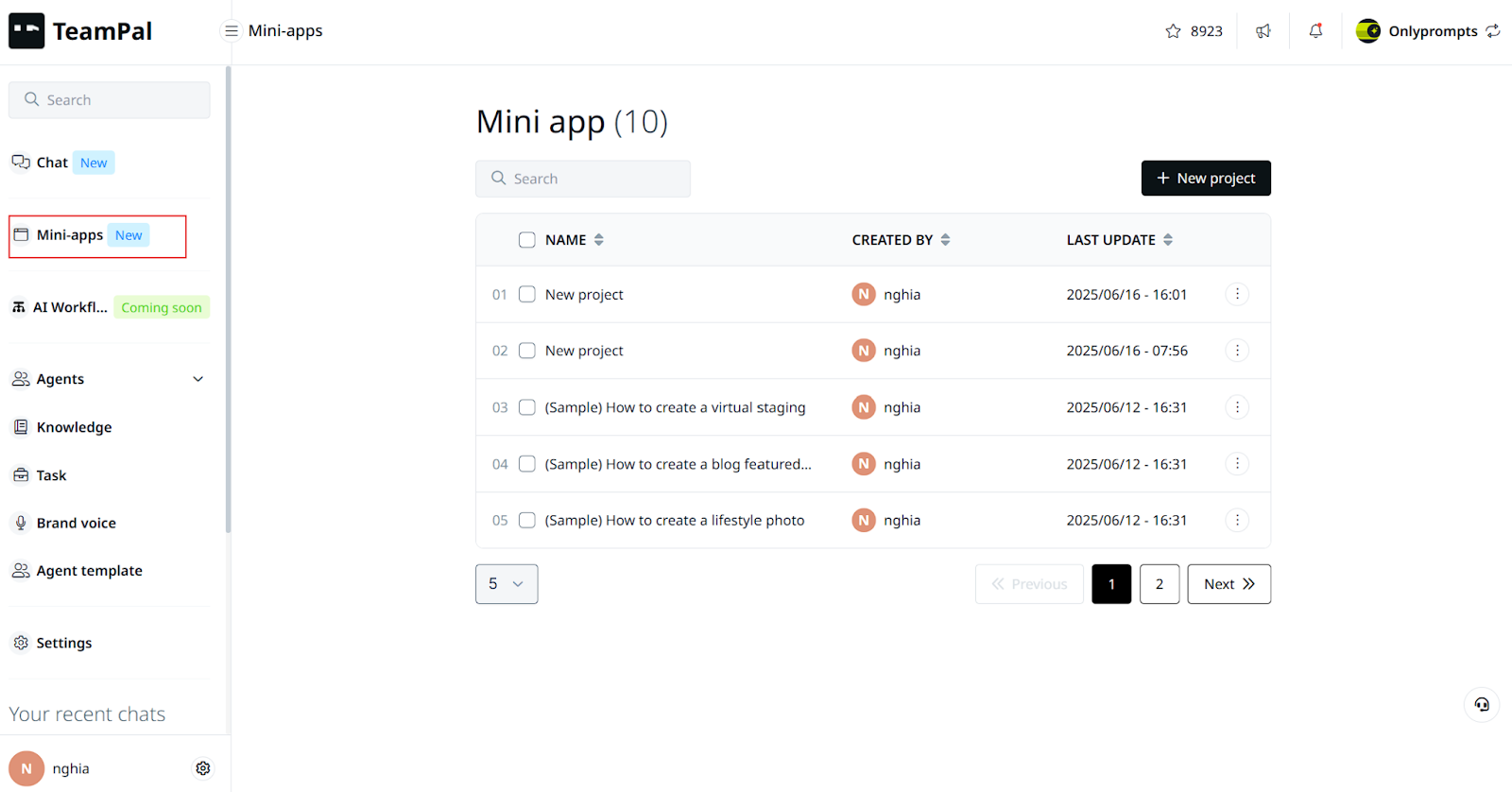The image size is (1512, 792).
Task: Open the blog featured sample project name
Action: click(x=678, y=464)
